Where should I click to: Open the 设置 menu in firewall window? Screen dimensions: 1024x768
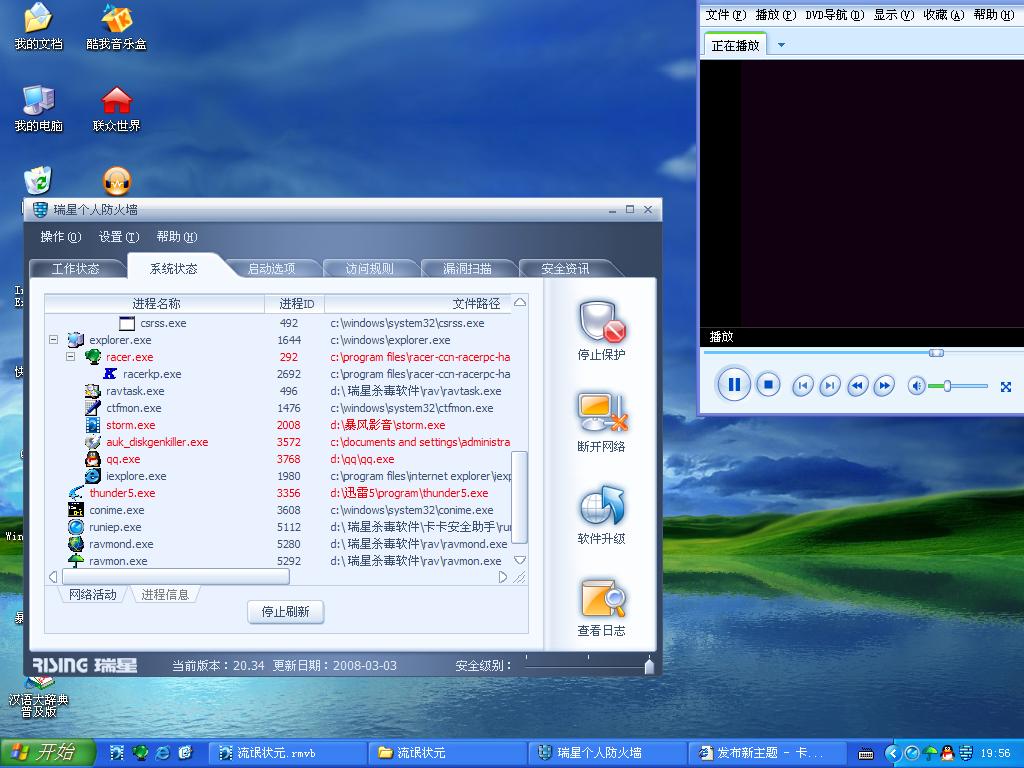tap(118, 237)
